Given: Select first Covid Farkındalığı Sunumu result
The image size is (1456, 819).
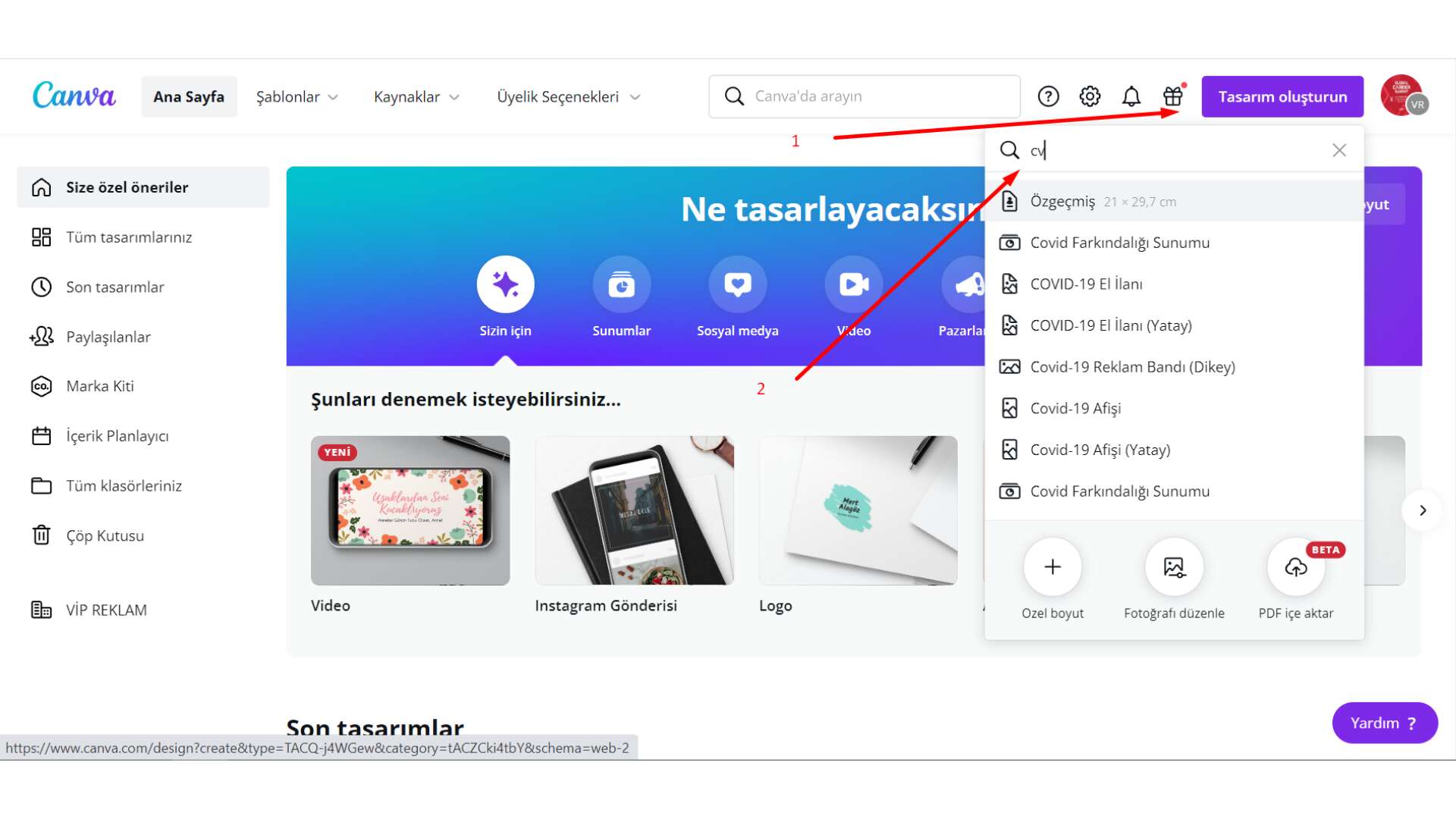Looking at the screenshot, I should (1174, 243).
